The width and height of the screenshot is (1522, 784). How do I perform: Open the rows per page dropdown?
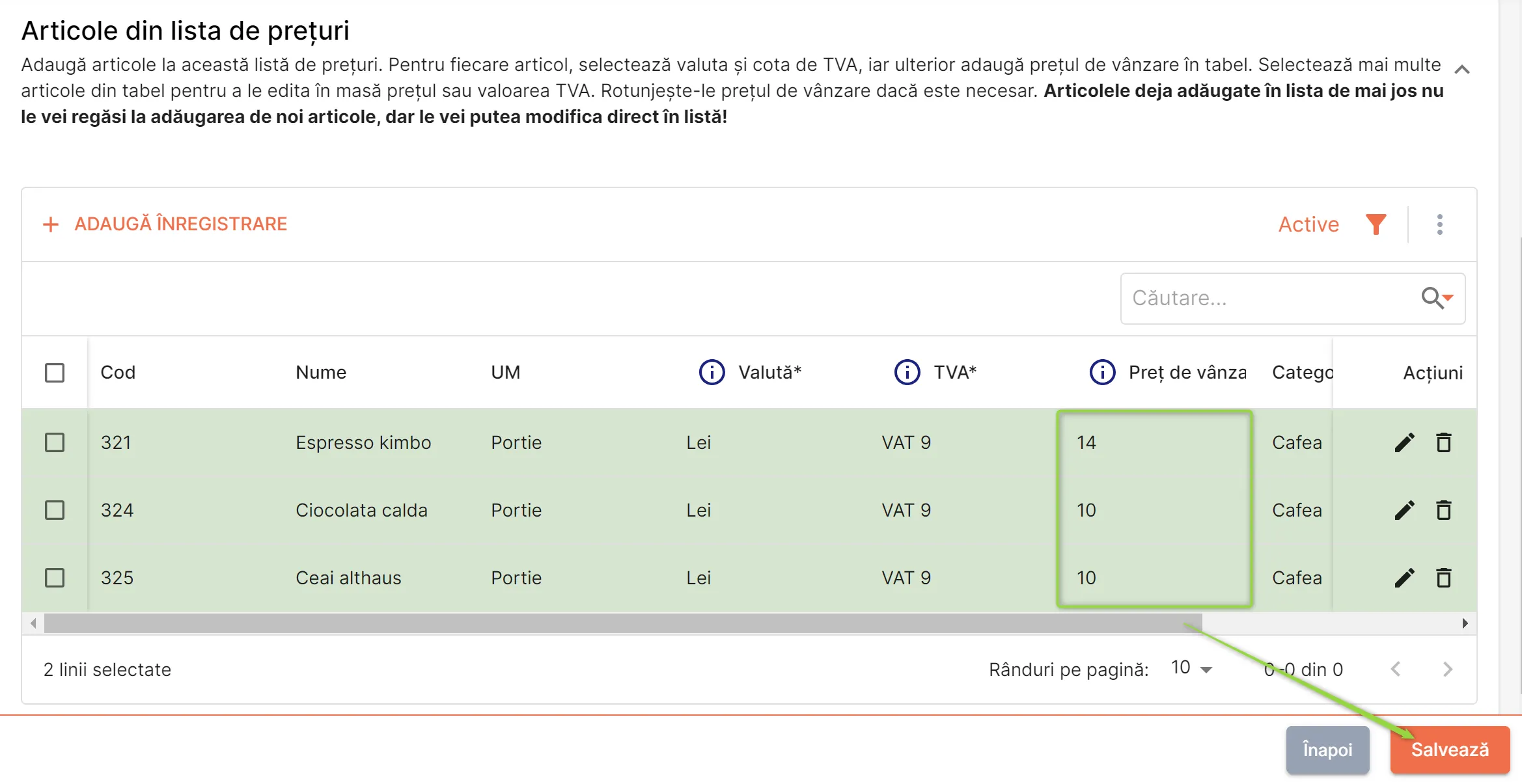click(1192, 669)
